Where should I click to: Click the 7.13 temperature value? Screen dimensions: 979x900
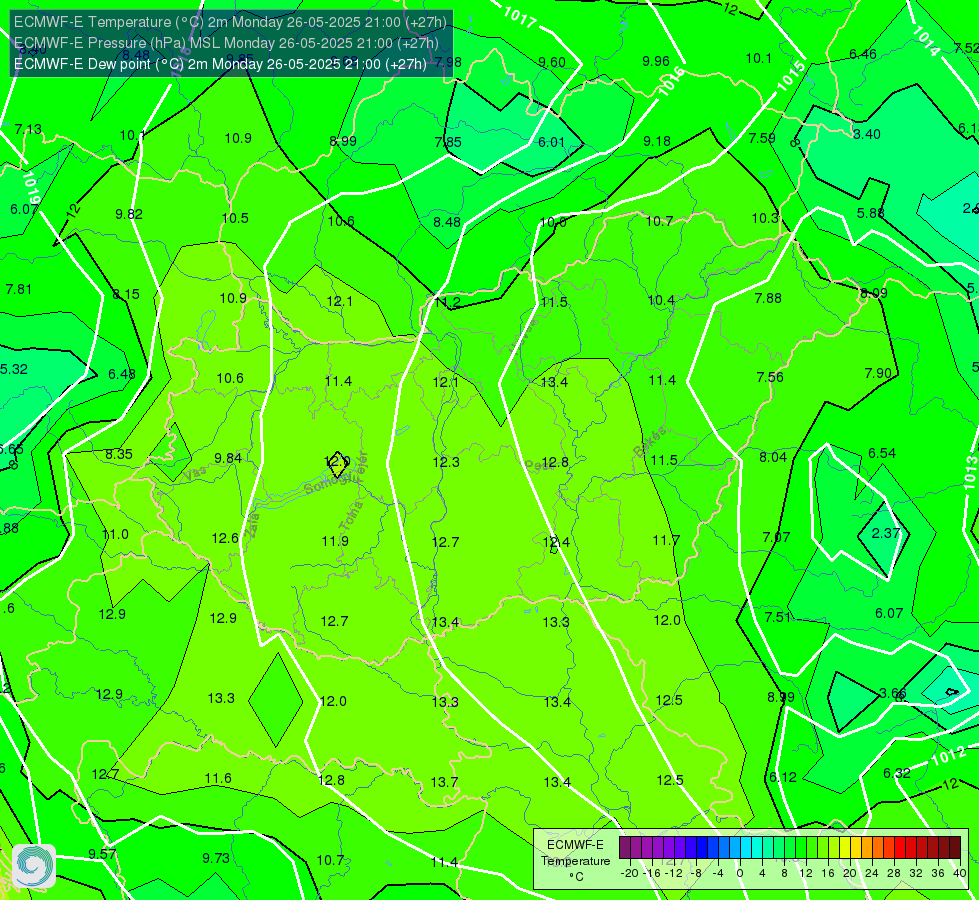click(x=28, y=129)
